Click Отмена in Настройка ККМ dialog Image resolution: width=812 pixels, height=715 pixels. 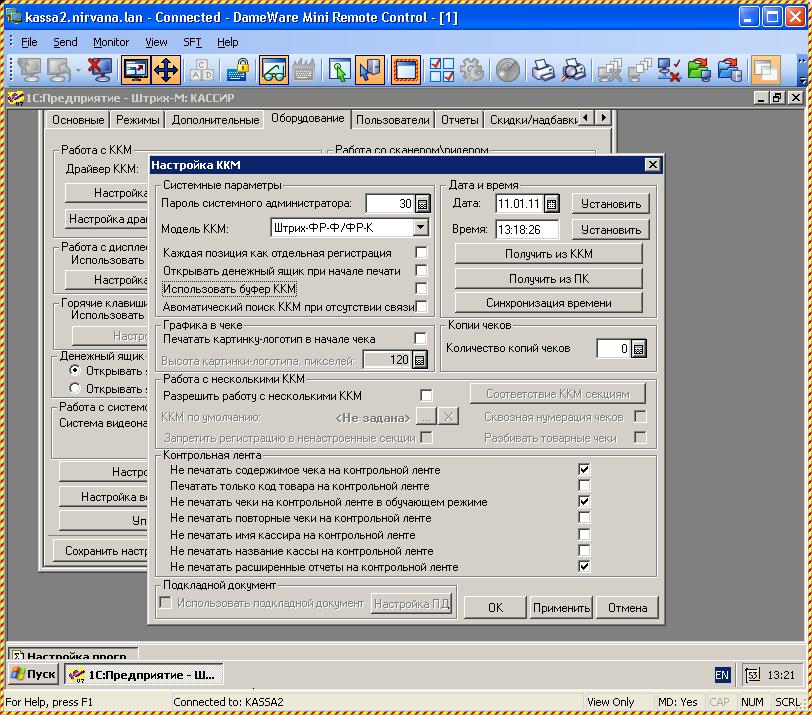[627, 607]
